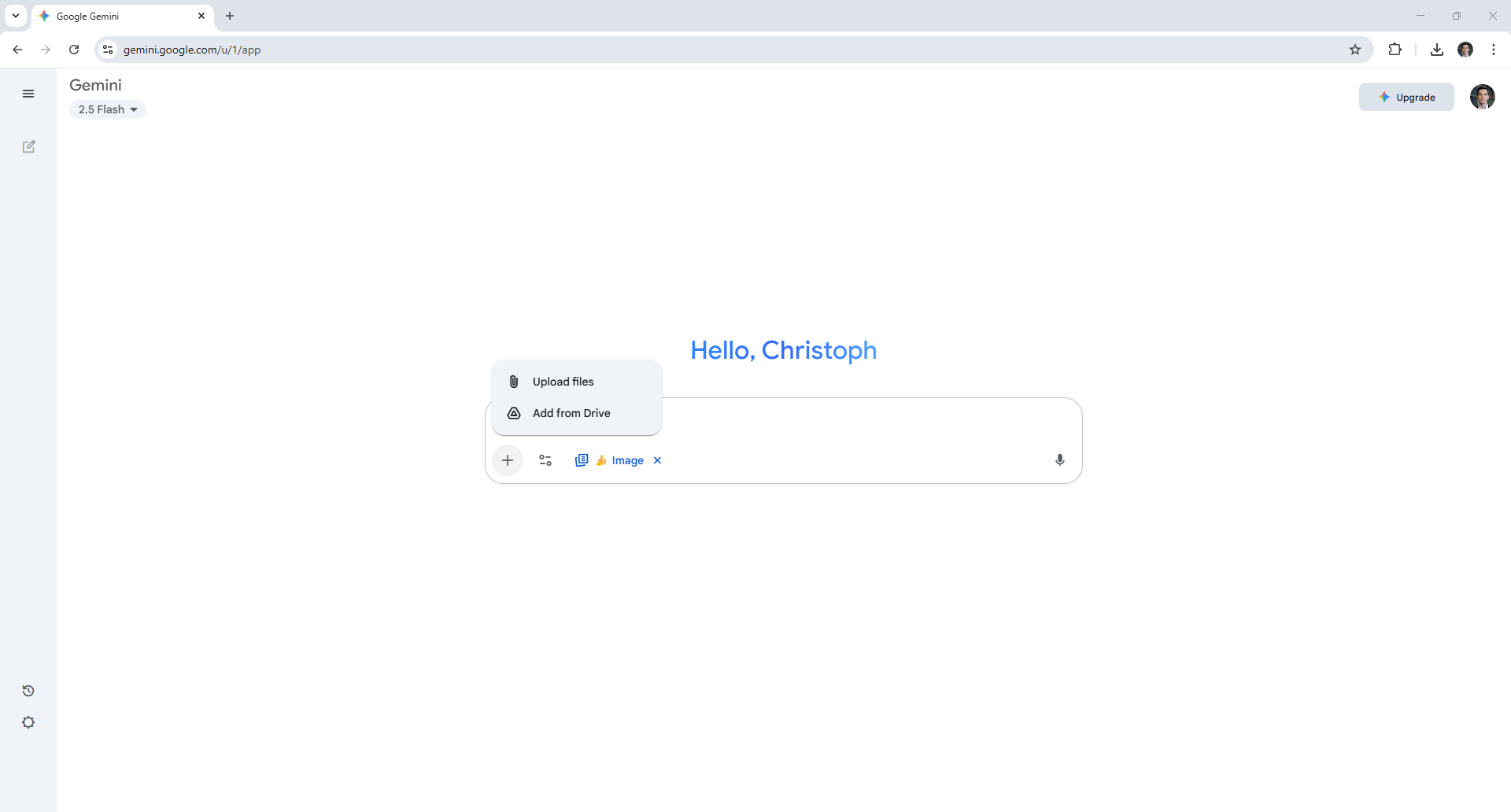Click the blue image-frame icon
The width and height of the screenshot is (1511, 812).
(x=581, y=460)
